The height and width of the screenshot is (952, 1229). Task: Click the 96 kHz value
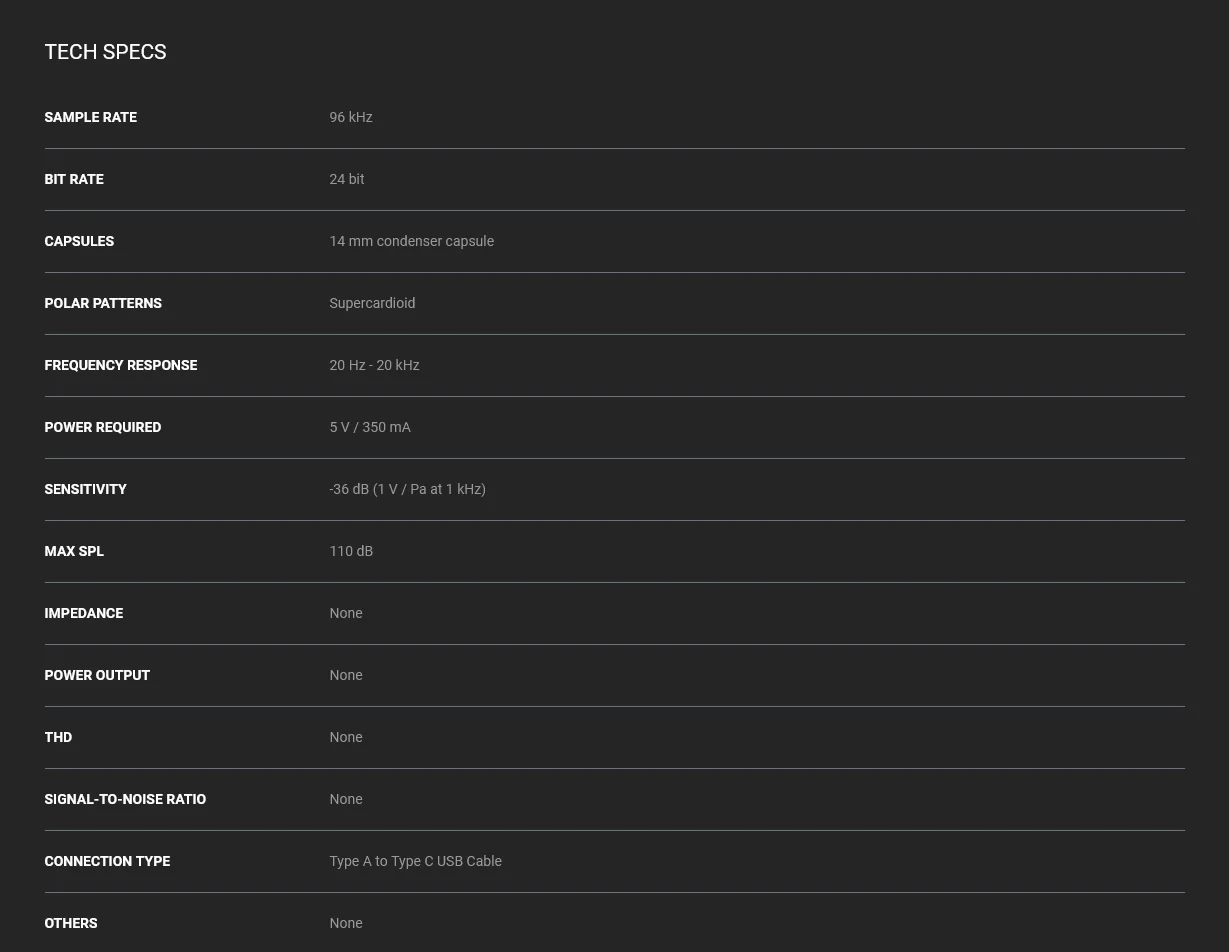tap(351, 117)
